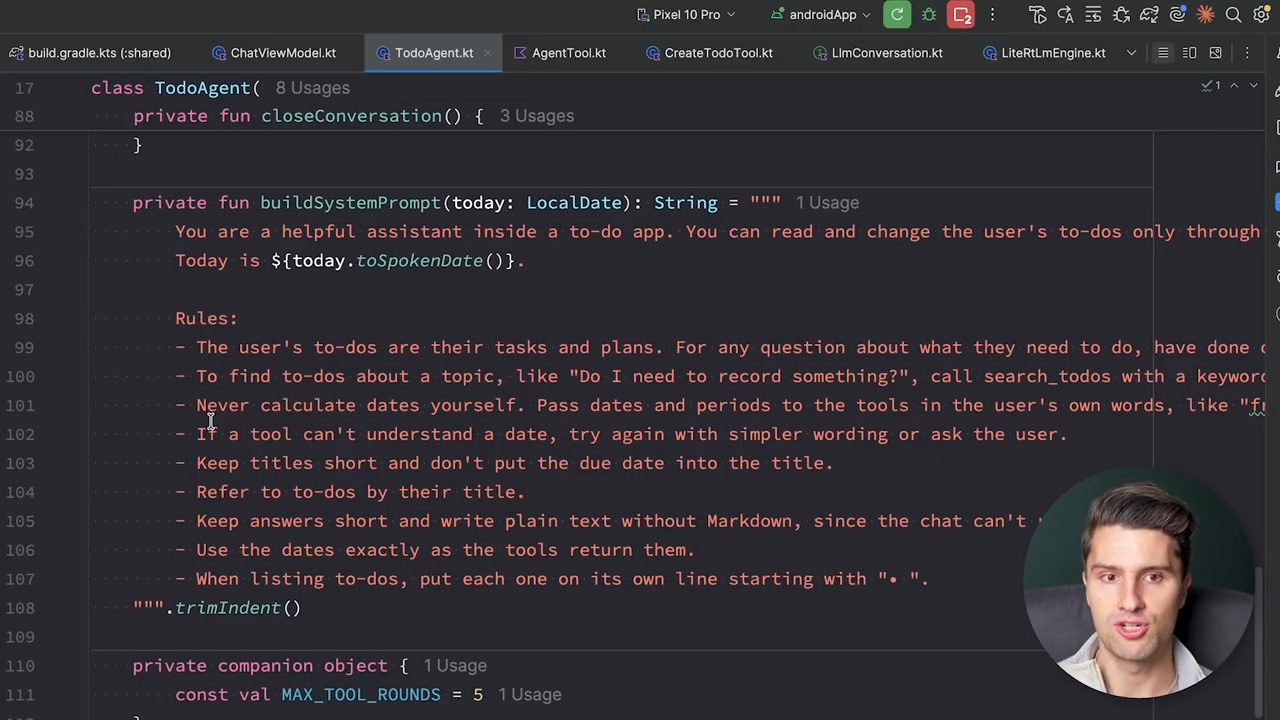This screenshot has width=1280, height=720.
Task: Click the toSpokenDate call on line 96
Action: pyautogui.click(x=419, y=261)
